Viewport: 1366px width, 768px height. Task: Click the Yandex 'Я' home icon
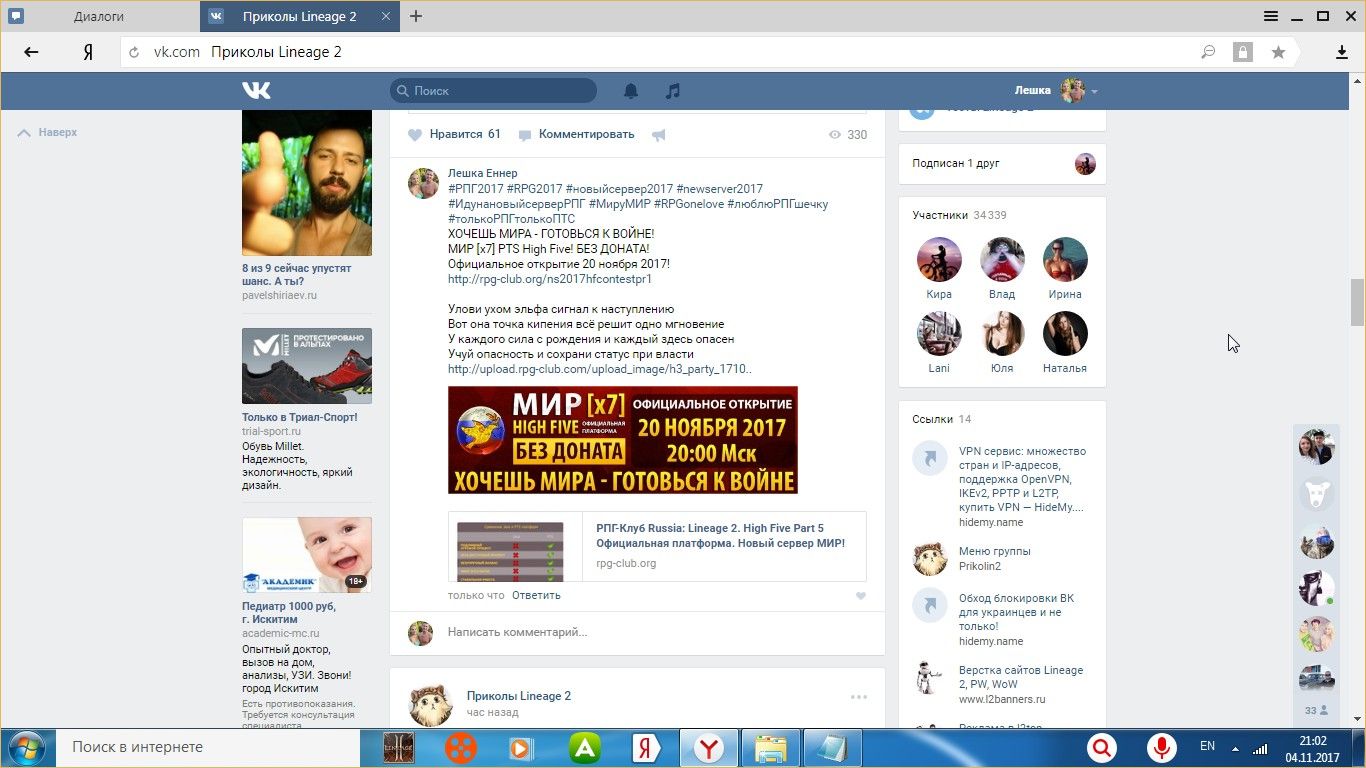point(88,52)
